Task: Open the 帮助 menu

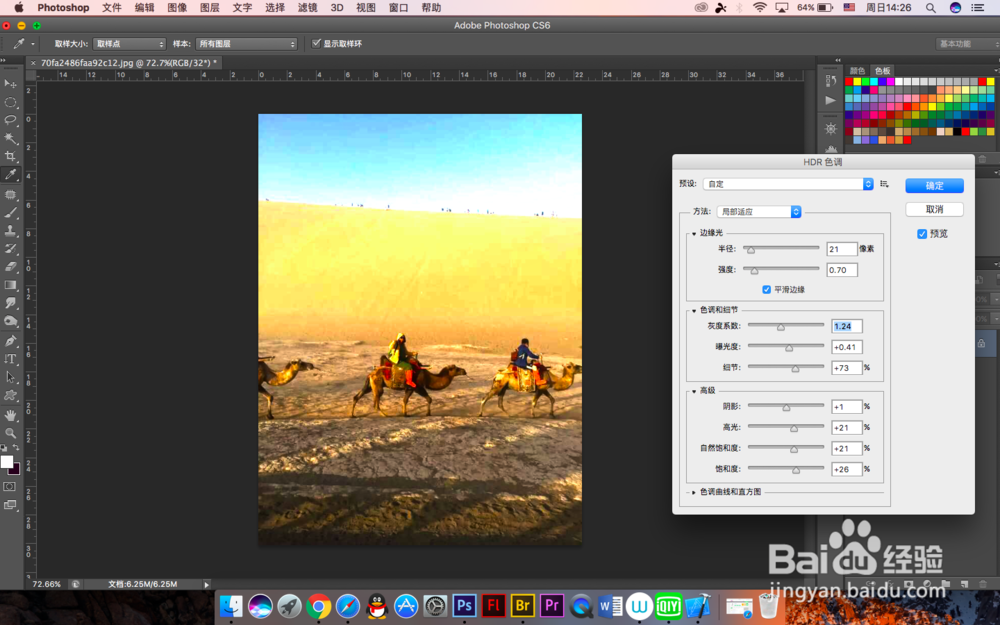Action: 431,8
